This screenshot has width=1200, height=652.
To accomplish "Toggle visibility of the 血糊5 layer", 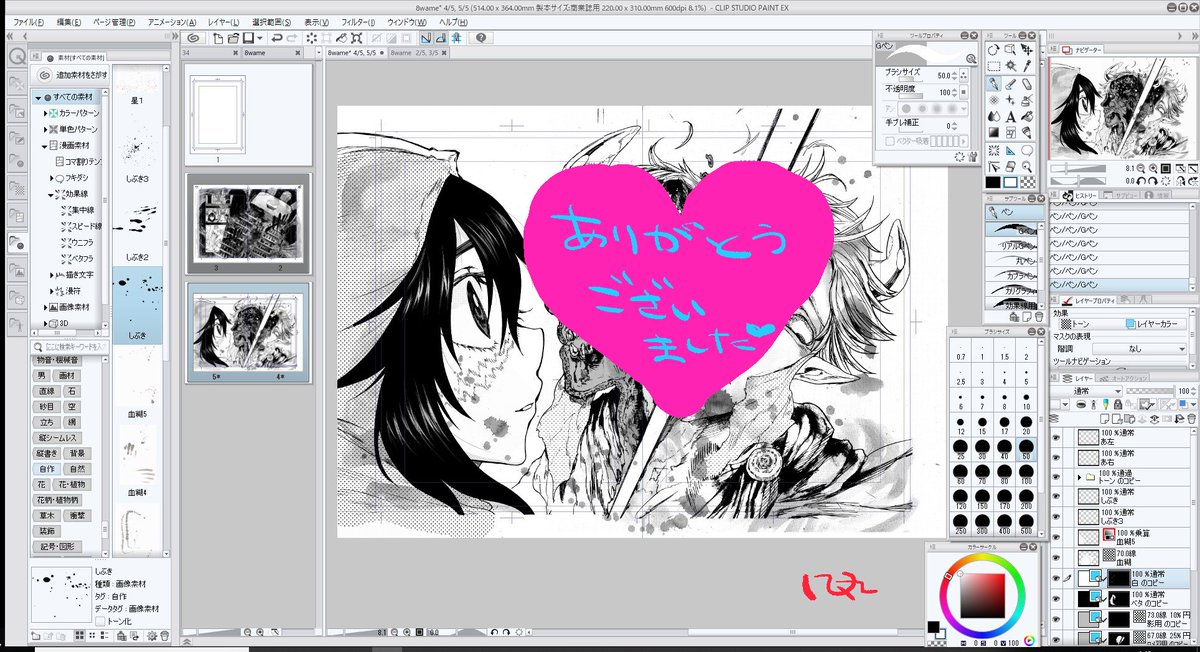I will click(x=1055, y=536).
